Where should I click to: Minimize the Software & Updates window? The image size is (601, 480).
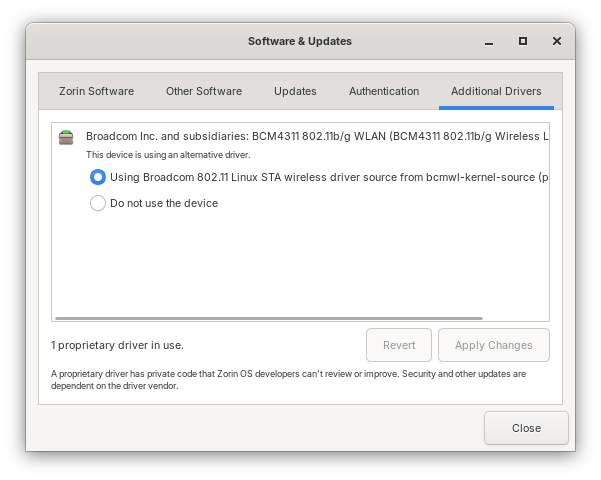point(489,42)
